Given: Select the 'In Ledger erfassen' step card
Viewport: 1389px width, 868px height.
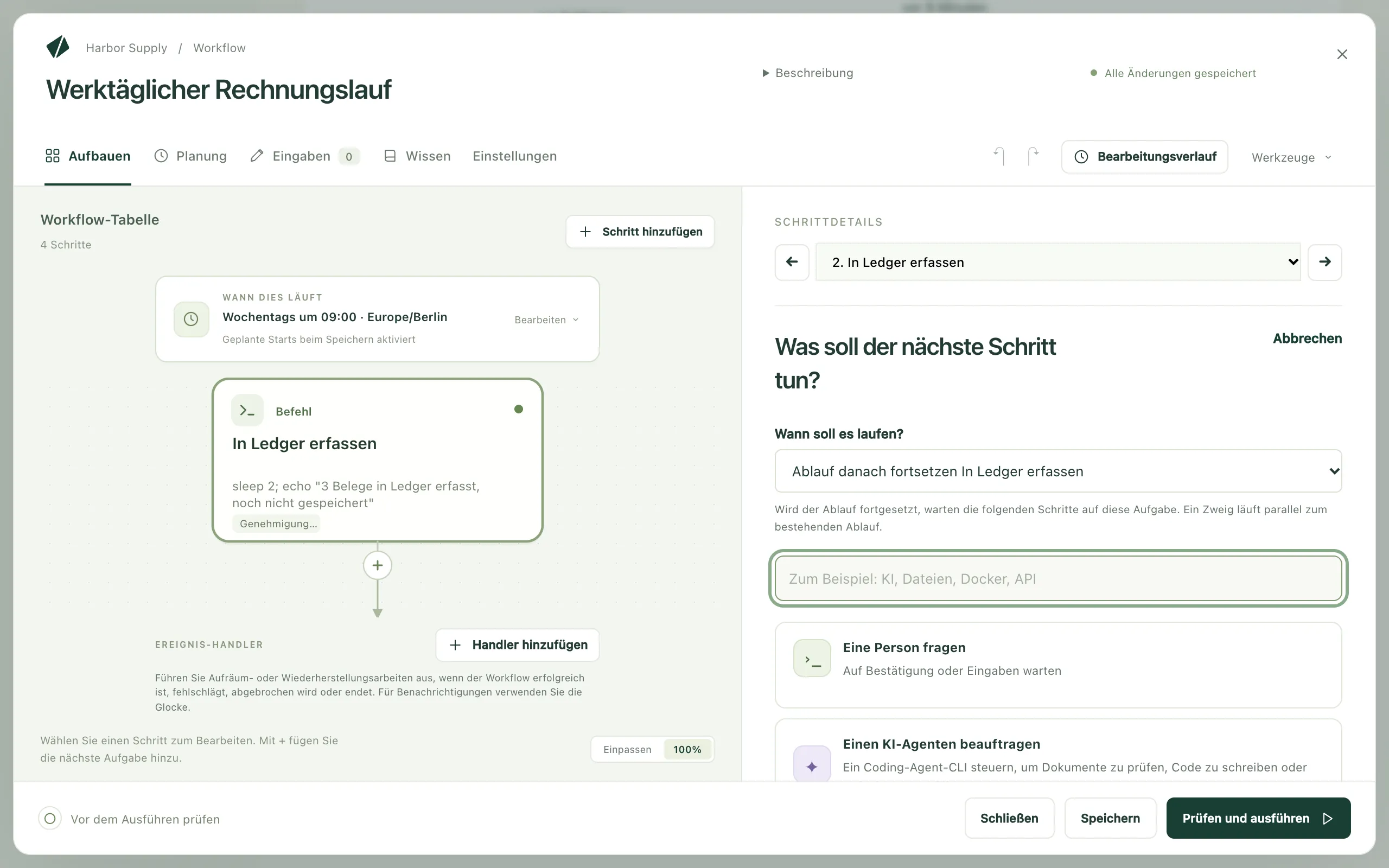Looking at the screenshot, I should (377, 460).
